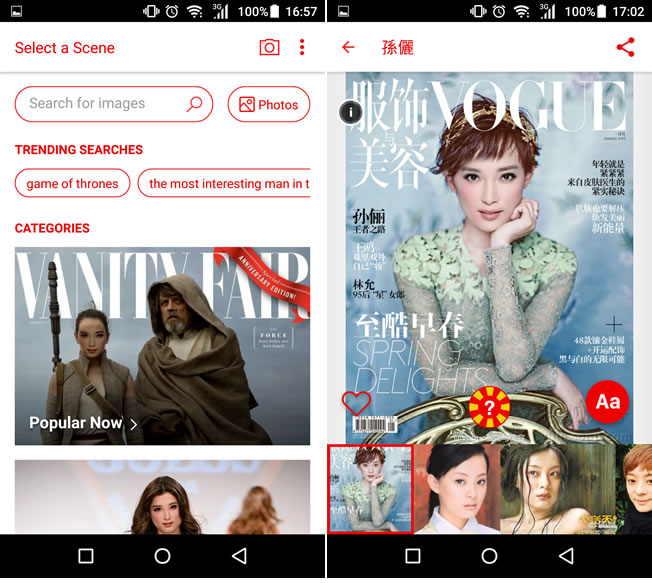Select the most interesting man trending search

pos(224,183)
